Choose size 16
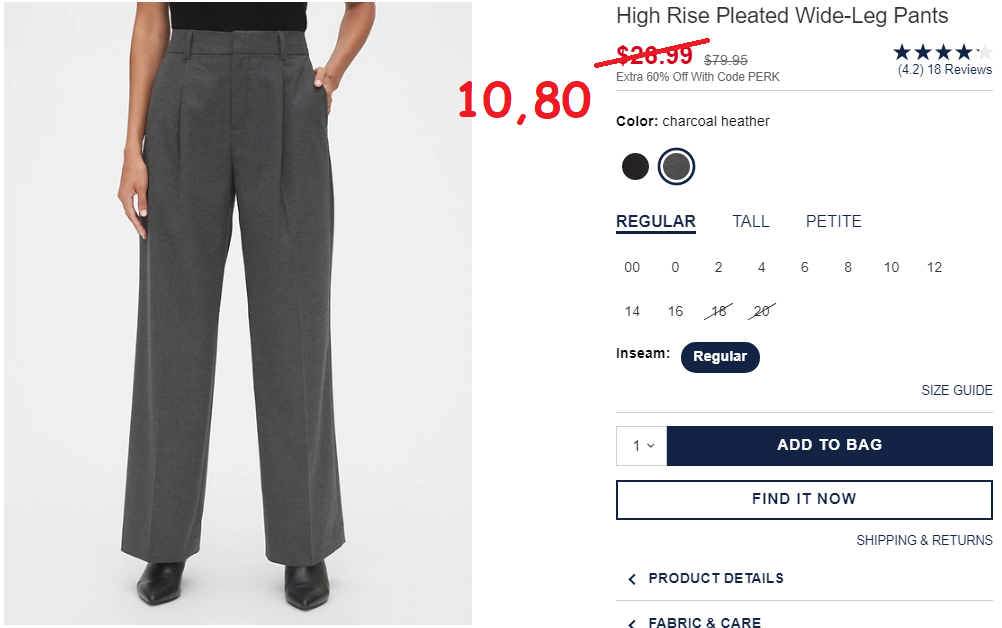This screenshot has height=628, width=1002. click(x=675, y=311)
